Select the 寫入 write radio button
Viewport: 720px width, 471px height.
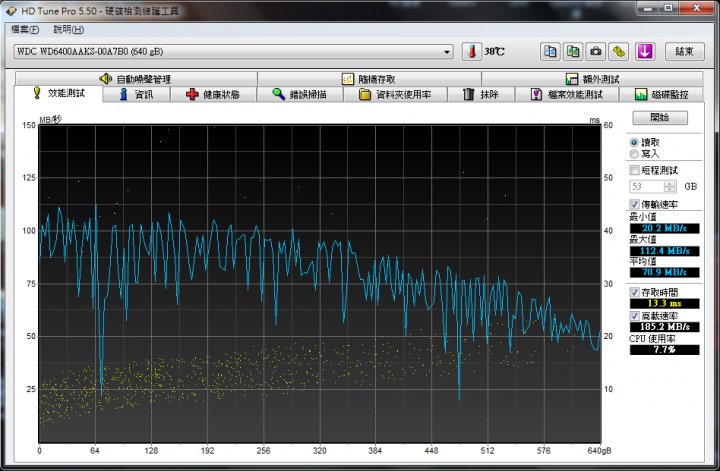click(634, 154)
